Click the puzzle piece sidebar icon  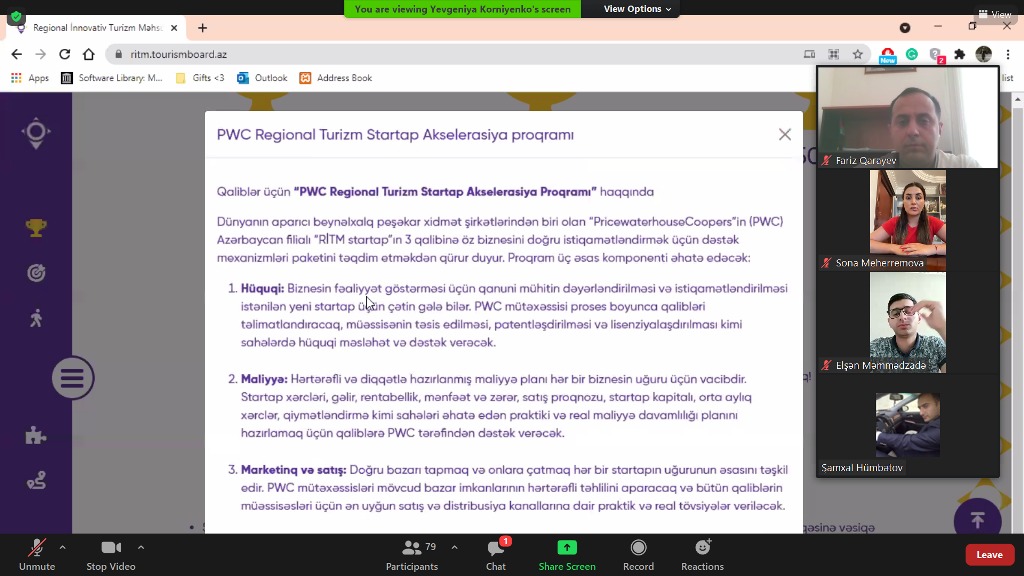[x=36, y=435]
